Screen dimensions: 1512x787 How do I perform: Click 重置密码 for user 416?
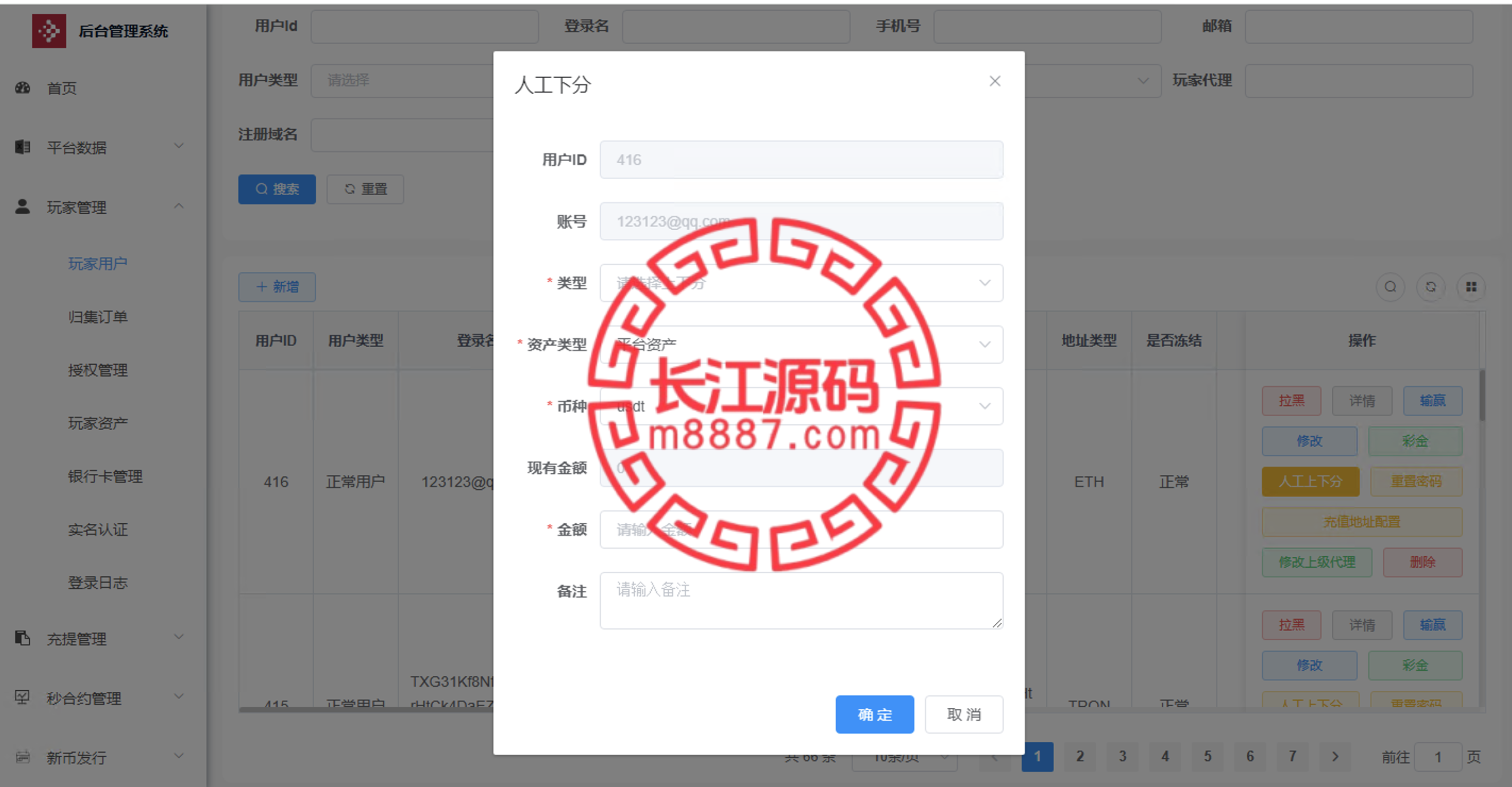[1416, 482]
